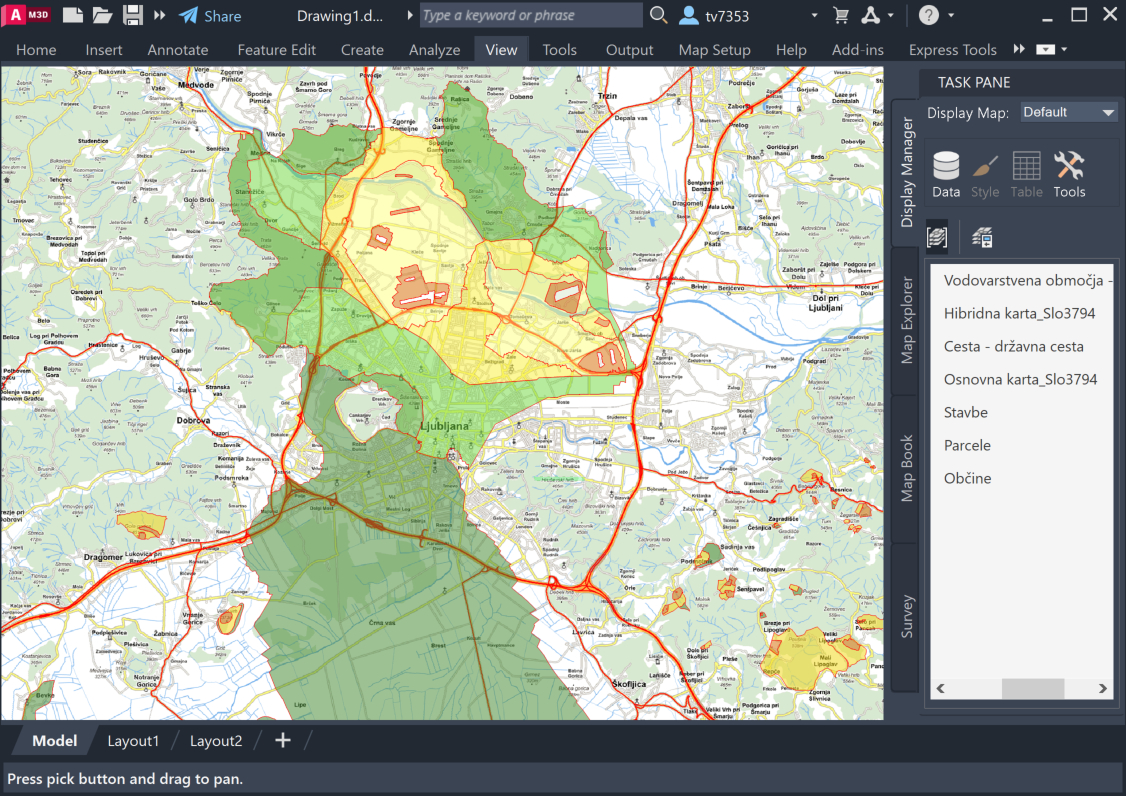1126x796 pixels.
Task: Click the Share button
Action: coord(210,16)
